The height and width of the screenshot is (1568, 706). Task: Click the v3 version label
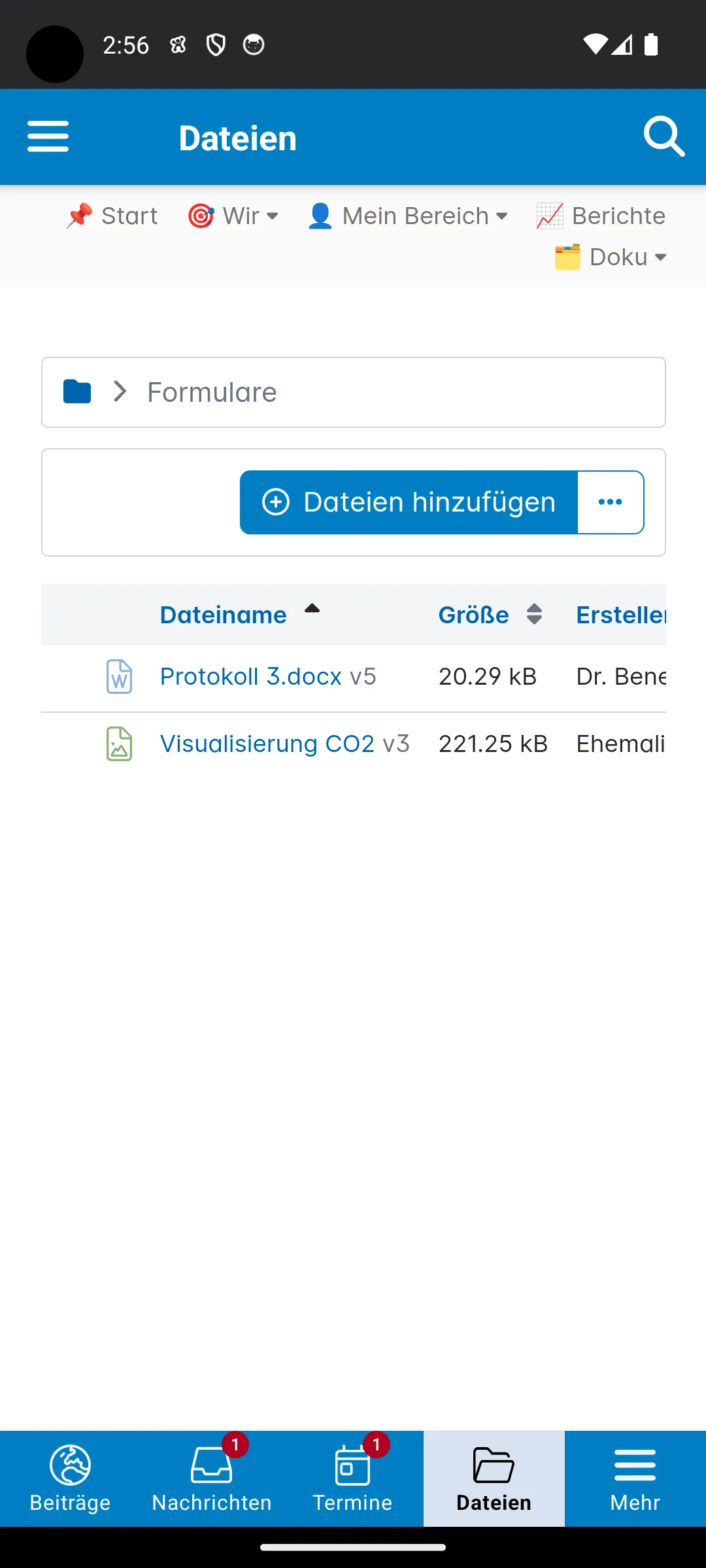pos(396,743)
